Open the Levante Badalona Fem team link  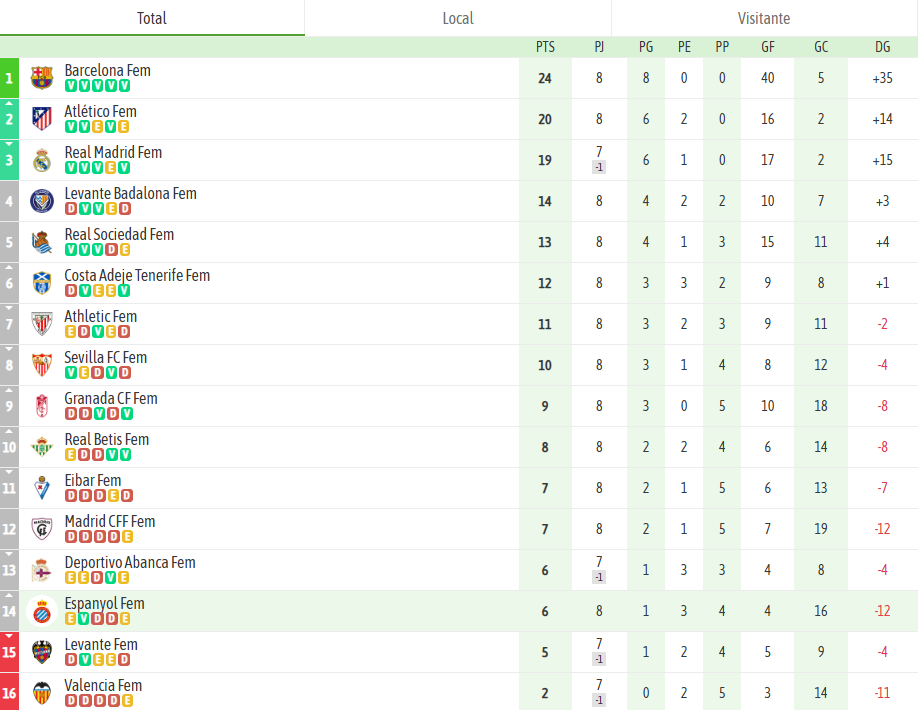coord(130,193)
